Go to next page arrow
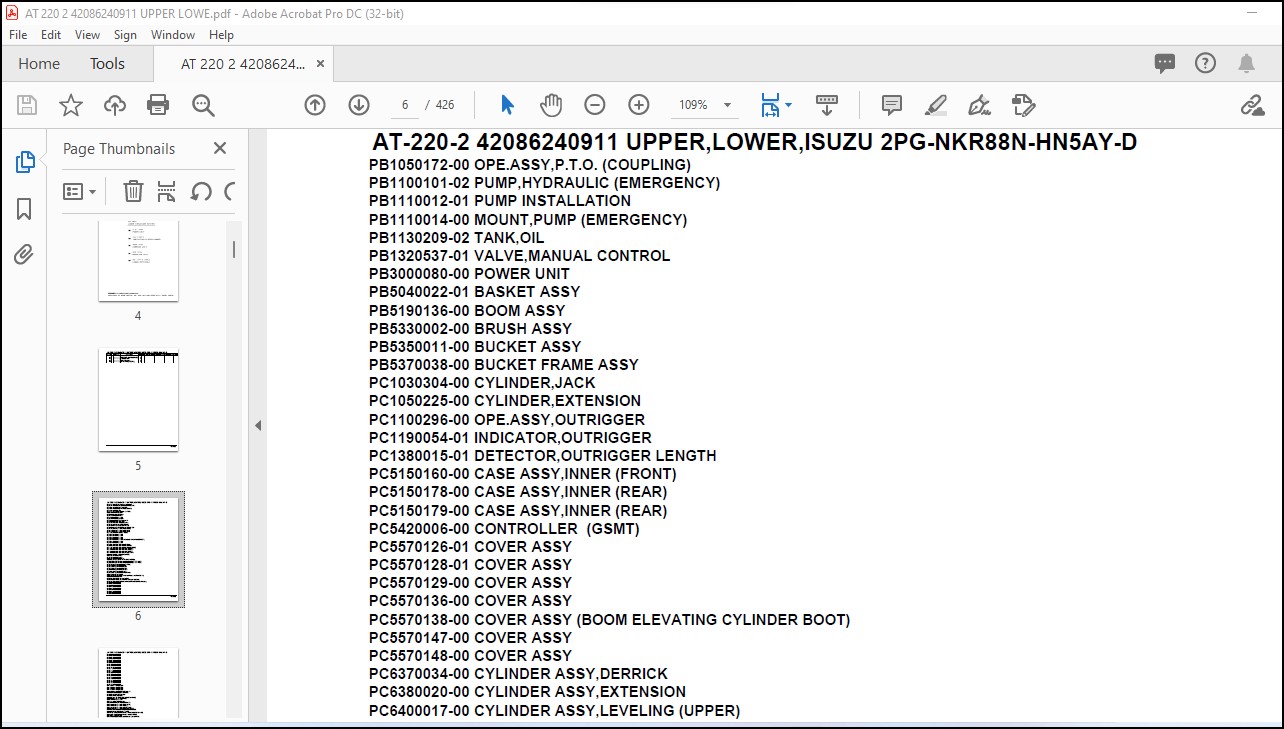 point(359,105)
